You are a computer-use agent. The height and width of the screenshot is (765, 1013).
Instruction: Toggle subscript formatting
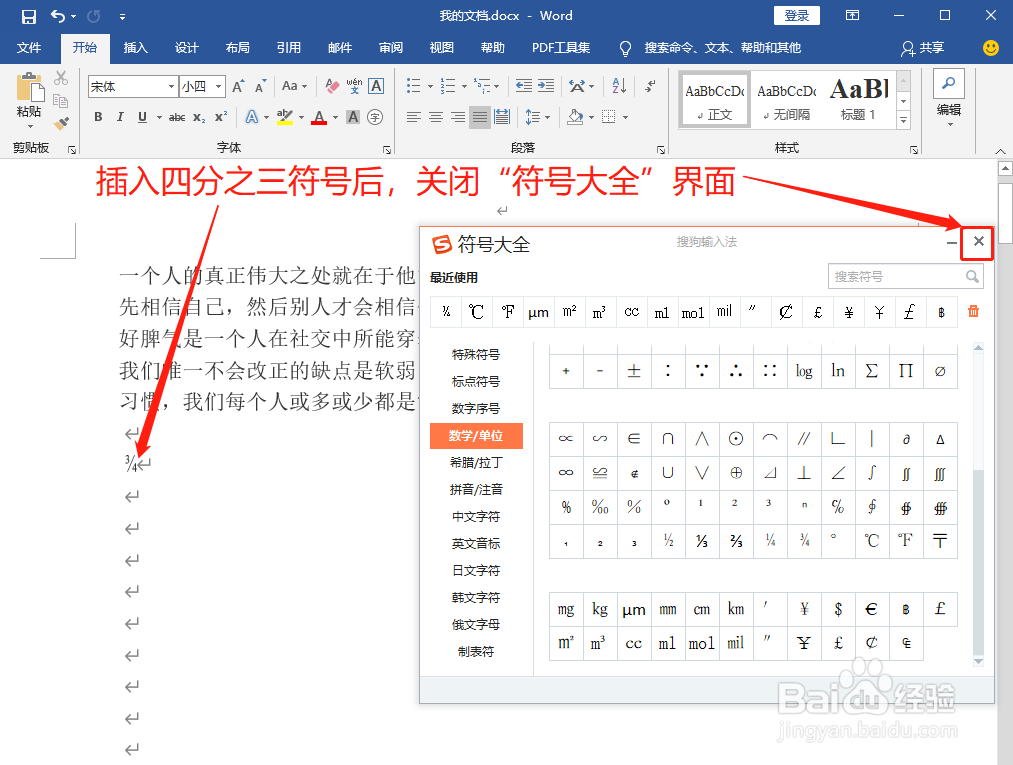(199, 117)
